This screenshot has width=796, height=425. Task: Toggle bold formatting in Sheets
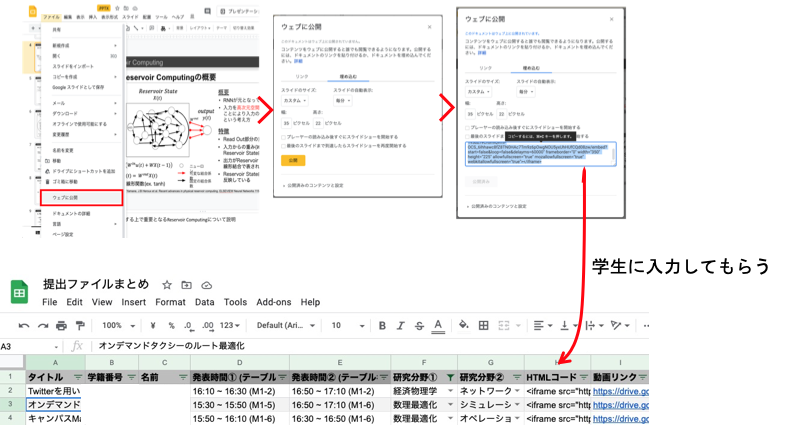click(x=382, y=325)
